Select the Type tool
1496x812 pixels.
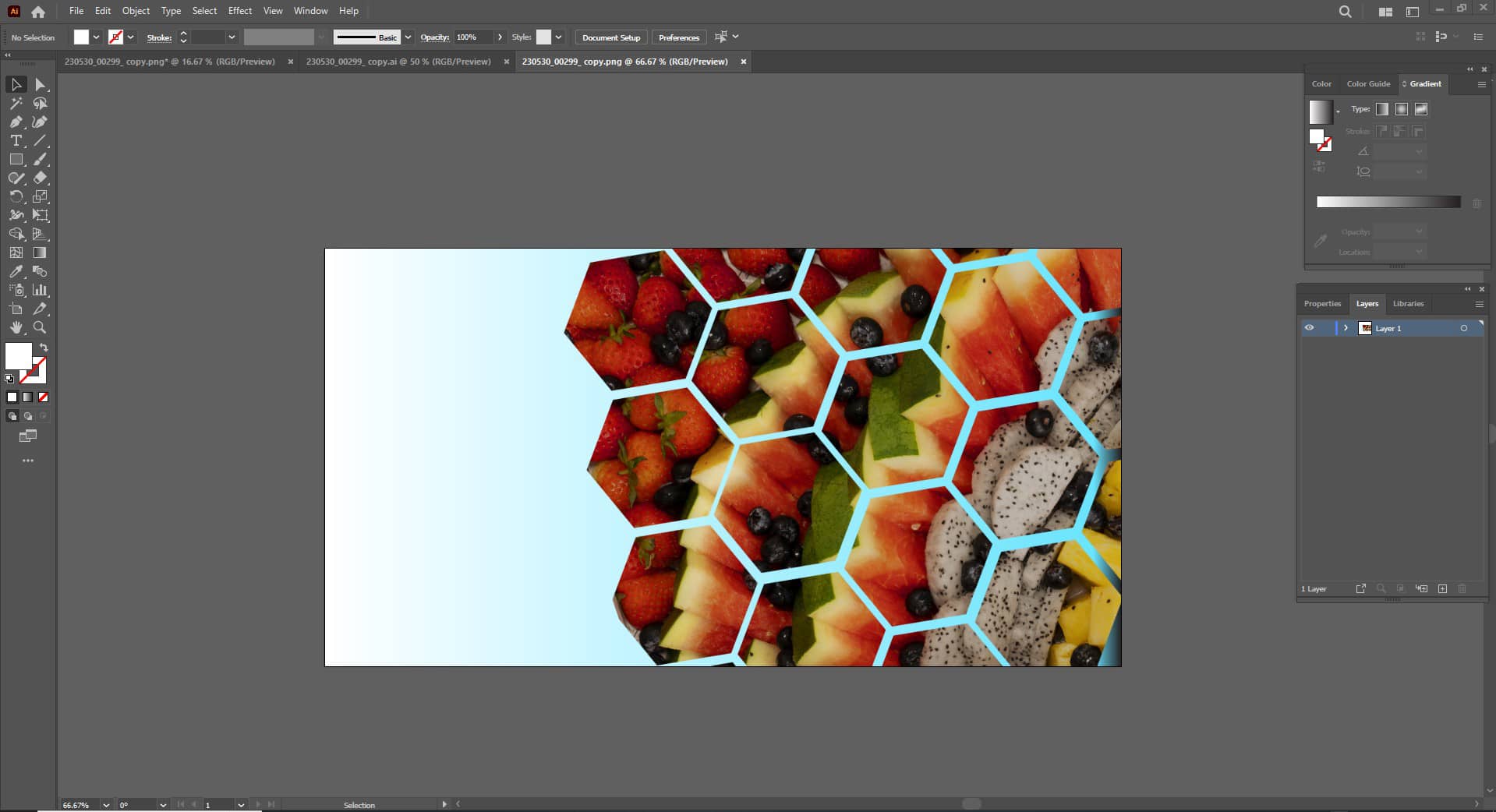point(16,141)
